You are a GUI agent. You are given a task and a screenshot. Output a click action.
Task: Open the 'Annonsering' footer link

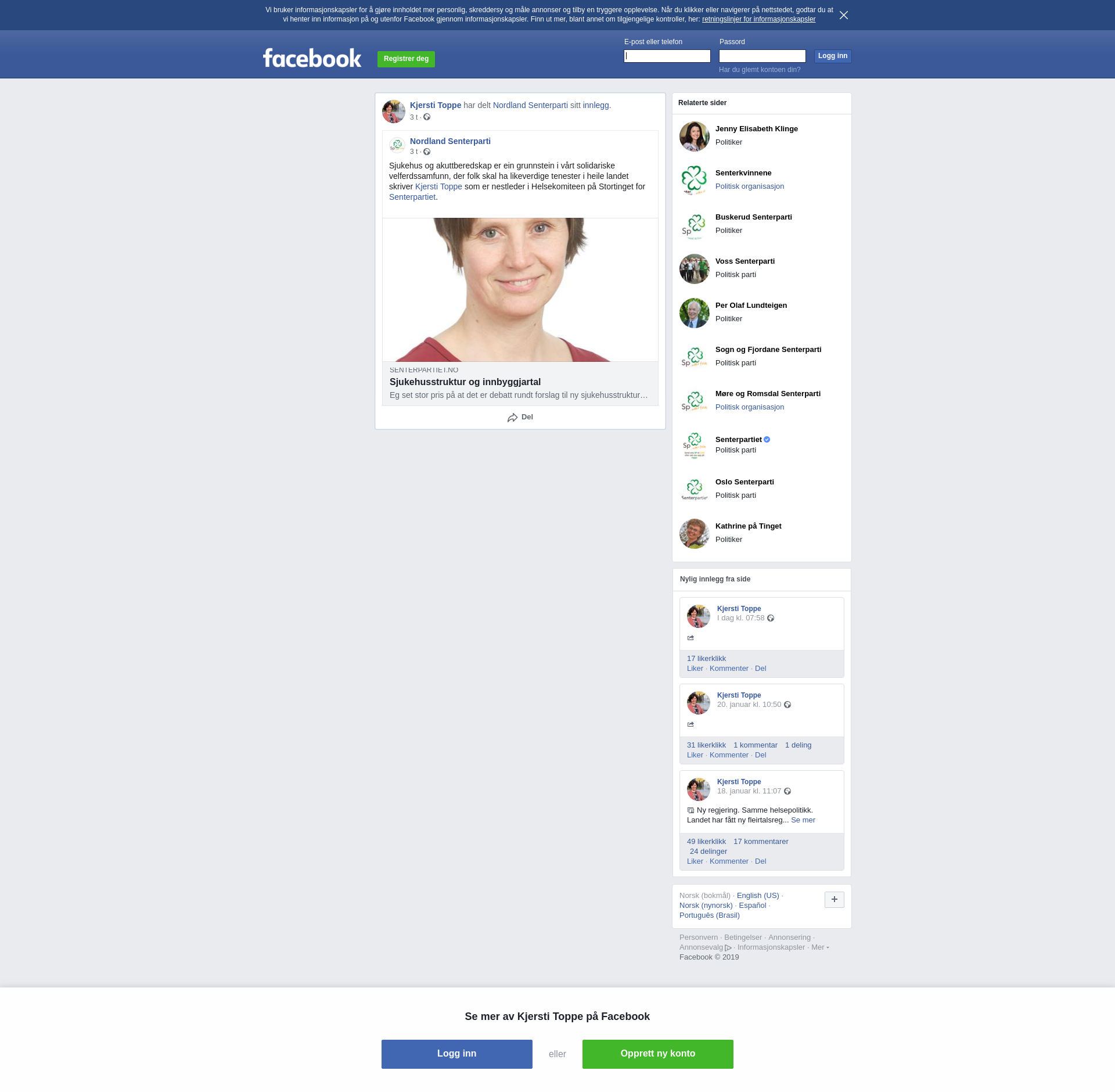point(789,937)
